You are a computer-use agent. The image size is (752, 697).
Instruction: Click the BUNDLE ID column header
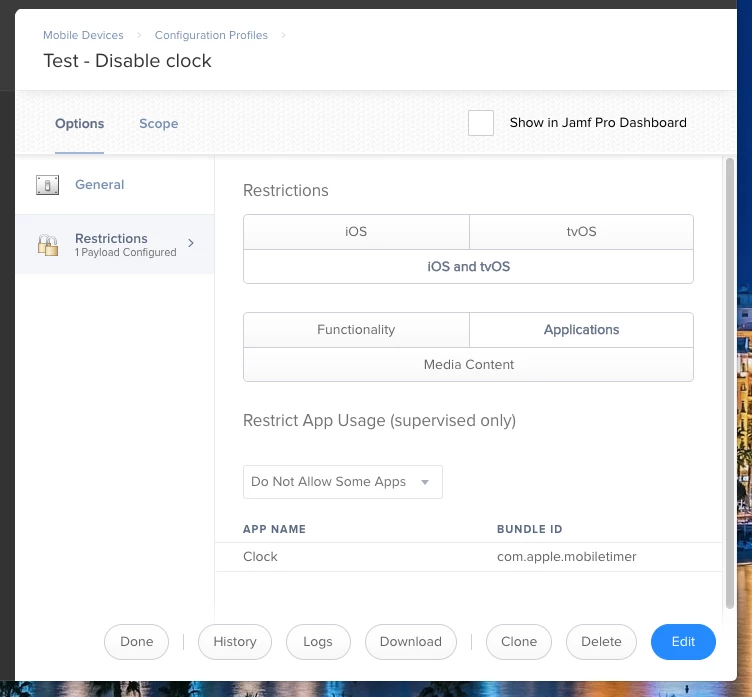click(529, 529)
